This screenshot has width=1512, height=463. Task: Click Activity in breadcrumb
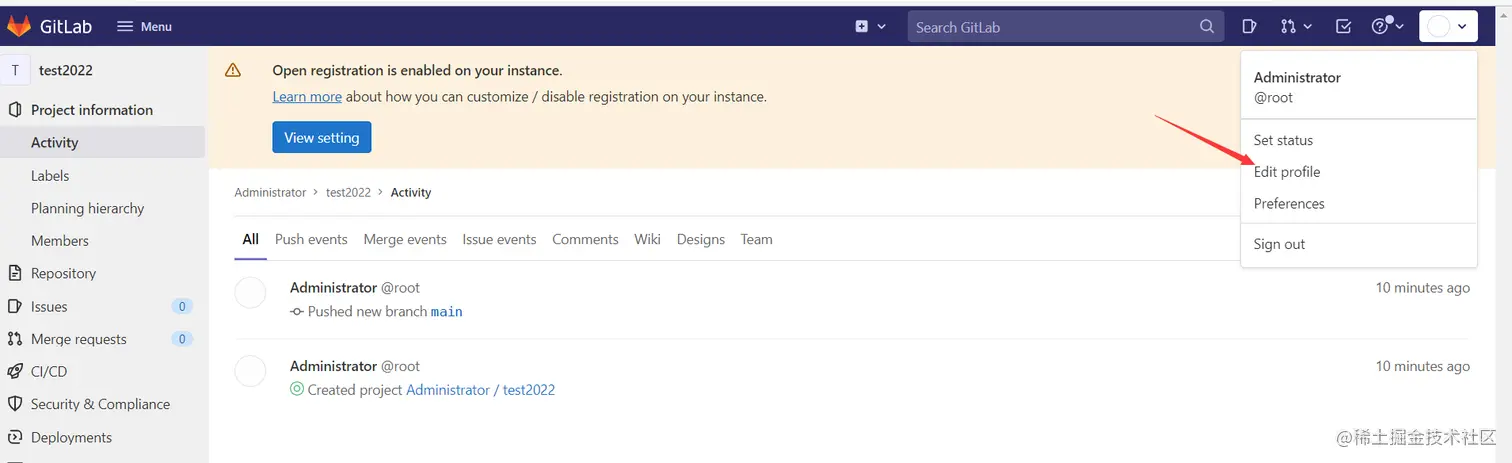[x=411, y=192]
